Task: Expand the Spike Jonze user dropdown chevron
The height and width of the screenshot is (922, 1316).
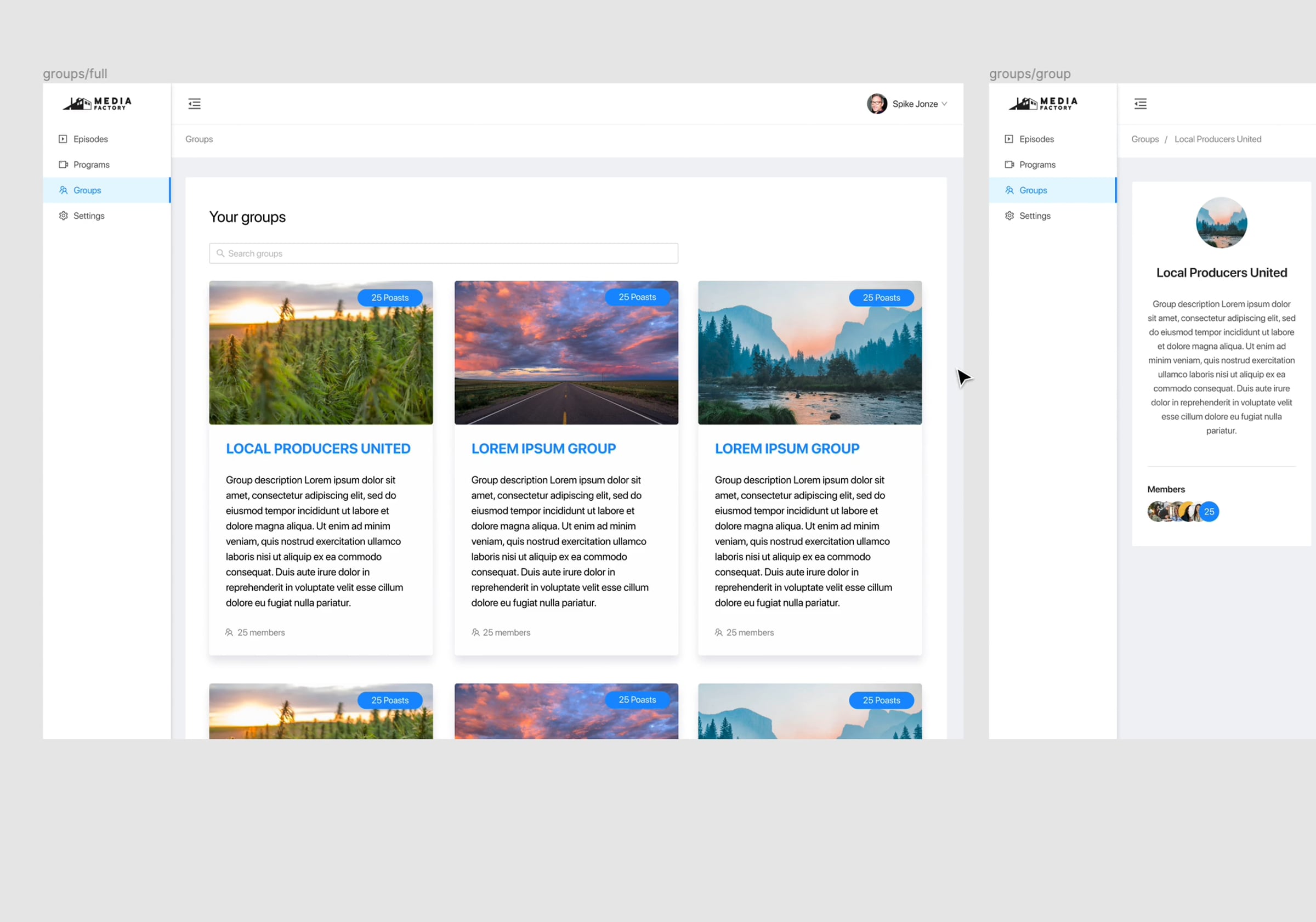Action: [944, 104]
